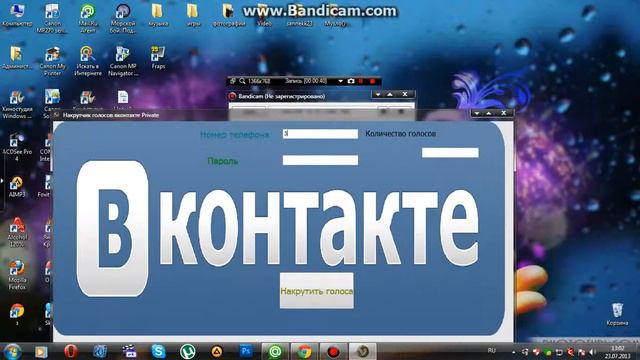This screenshot has width=640, height=360.
Task: Launch the Fraps desktop shortcut
Action: tap(158, 58)
